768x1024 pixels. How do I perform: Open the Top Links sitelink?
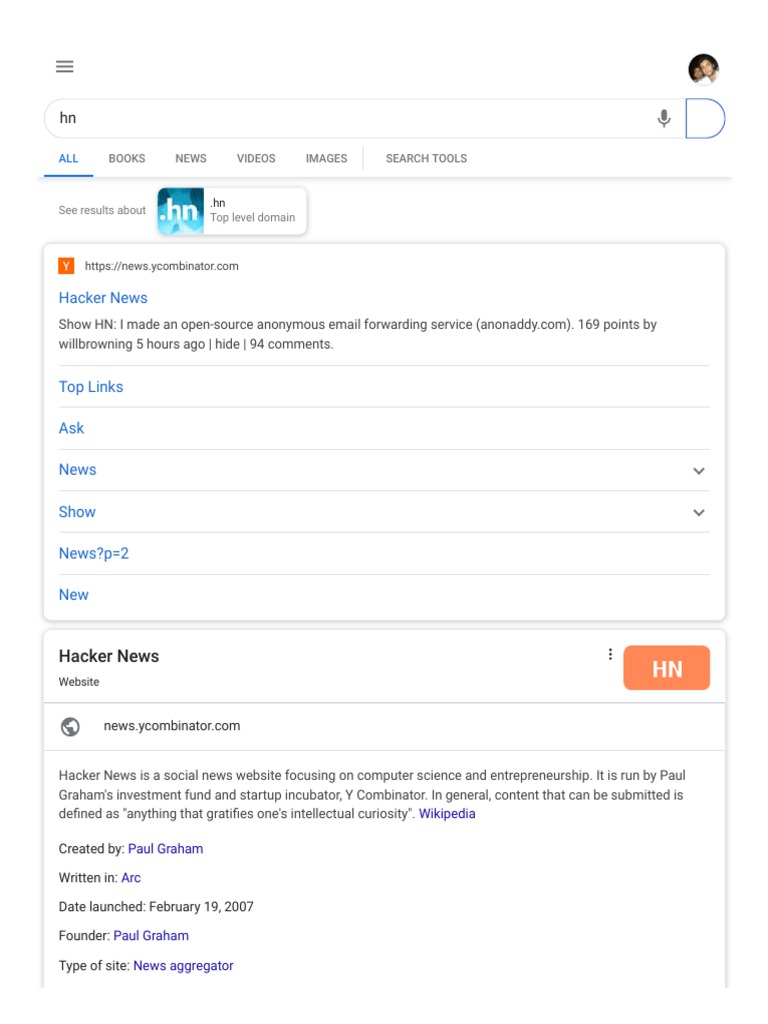91,387
